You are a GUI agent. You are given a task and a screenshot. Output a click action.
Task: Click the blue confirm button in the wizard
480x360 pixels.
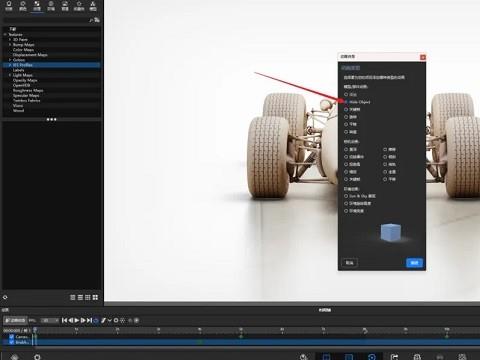[414, 263]
